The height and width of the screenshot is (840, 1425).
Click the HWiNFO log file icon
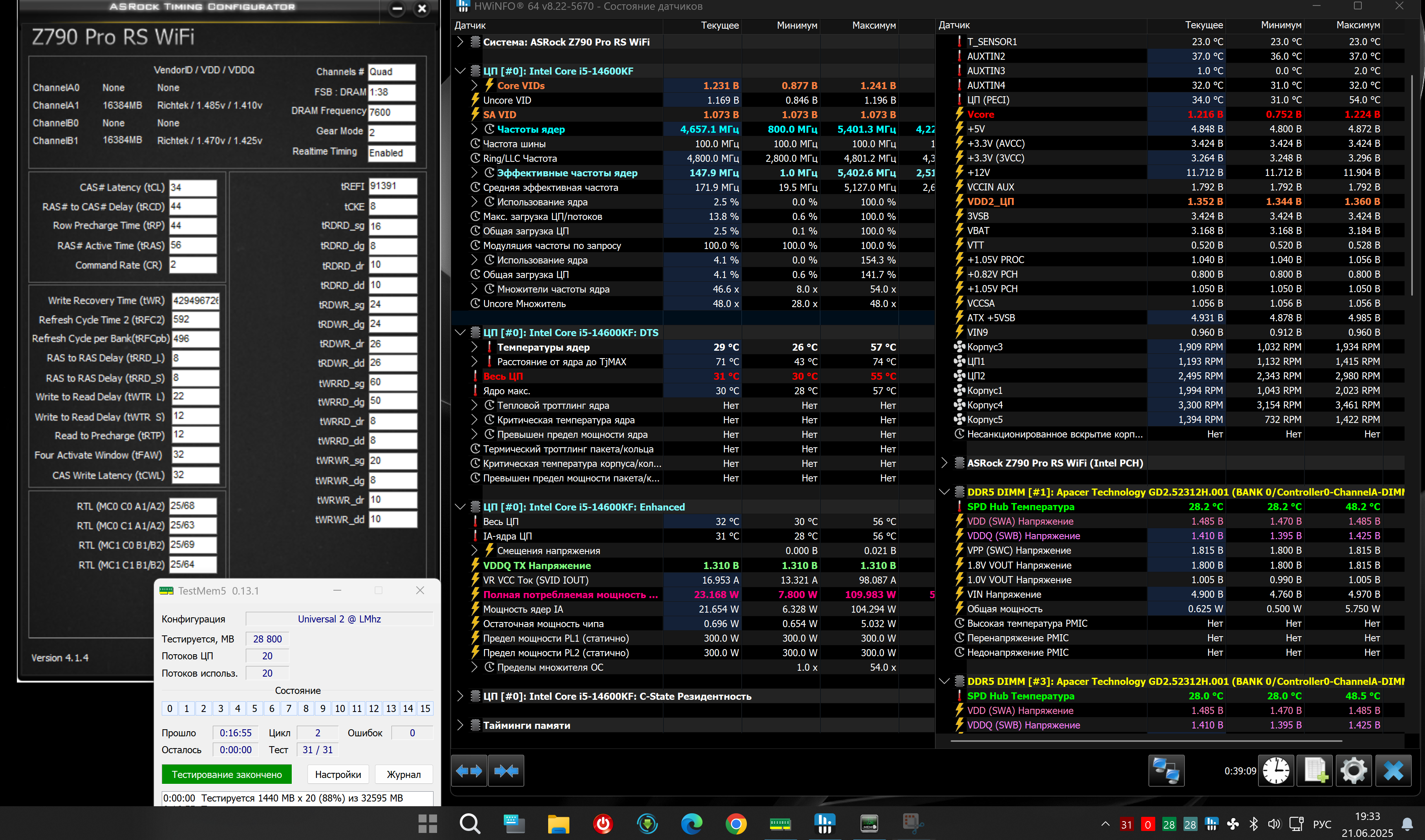click(1315, 770)
